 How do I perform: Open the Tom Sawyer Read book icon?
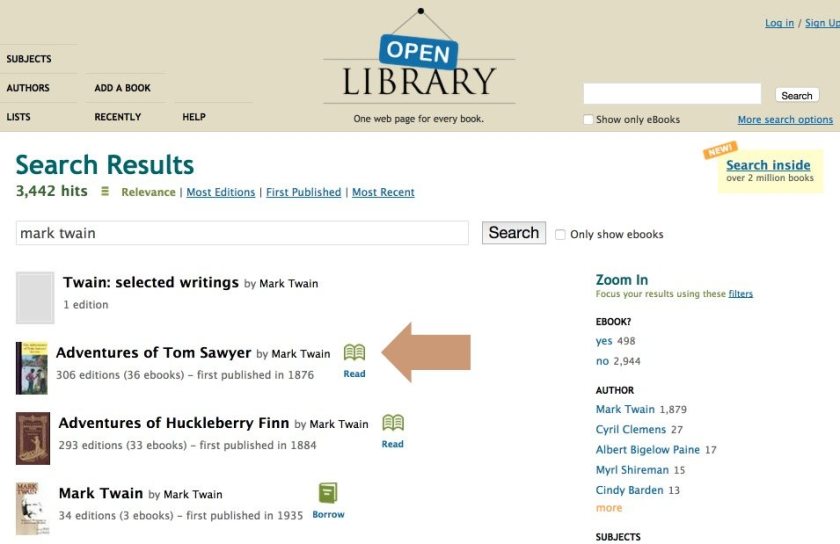click(354, 353)
